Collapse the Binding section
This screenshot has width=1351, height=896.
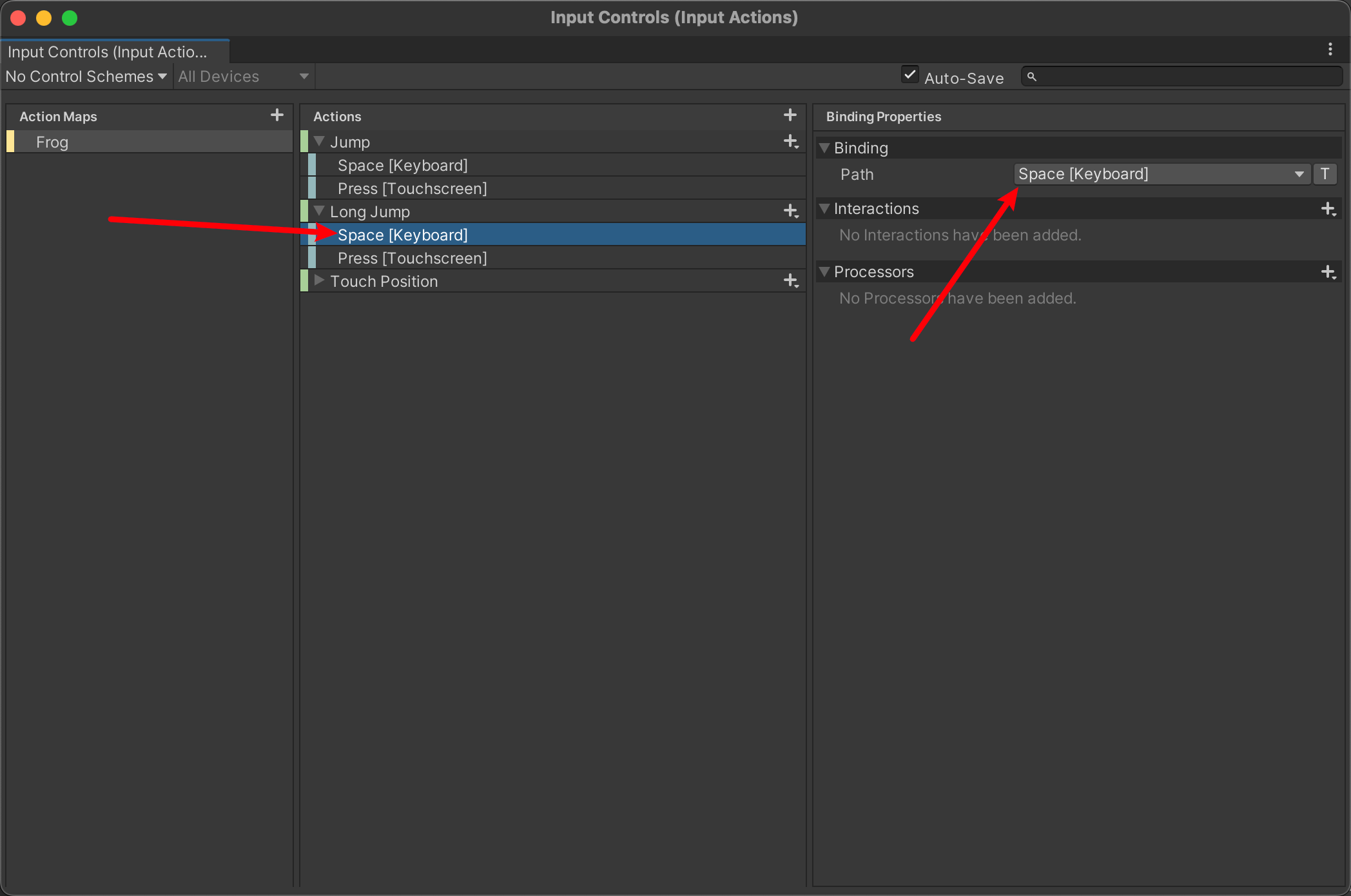824,148
